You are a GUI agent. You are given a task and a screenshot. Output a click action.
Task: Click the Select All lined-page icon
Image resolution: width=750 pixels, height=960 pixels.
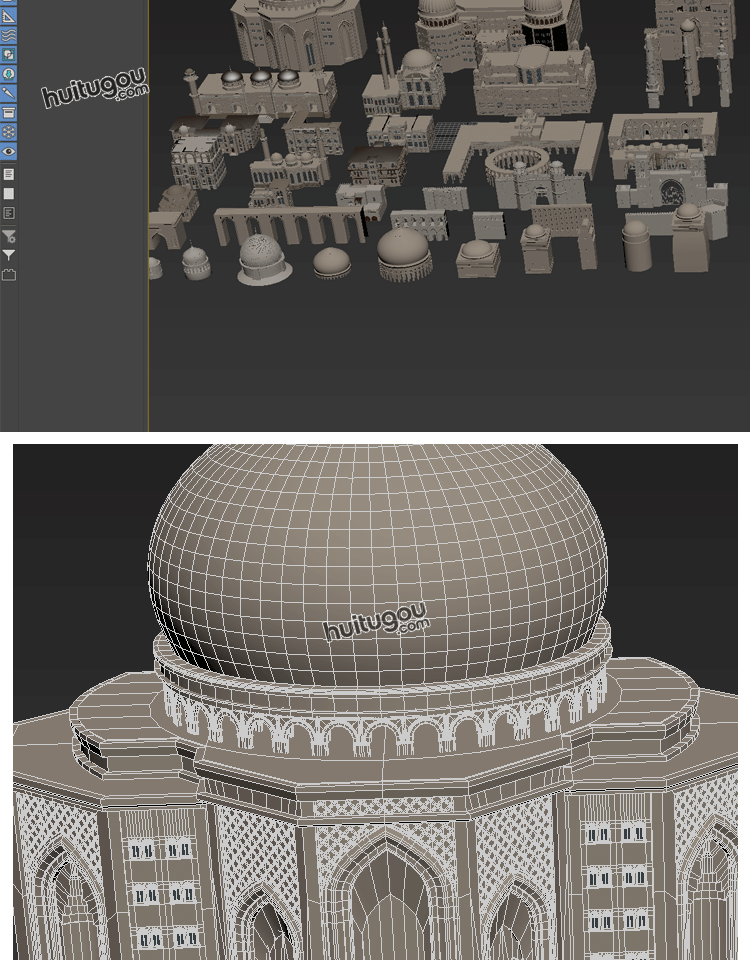pos(8,175)
